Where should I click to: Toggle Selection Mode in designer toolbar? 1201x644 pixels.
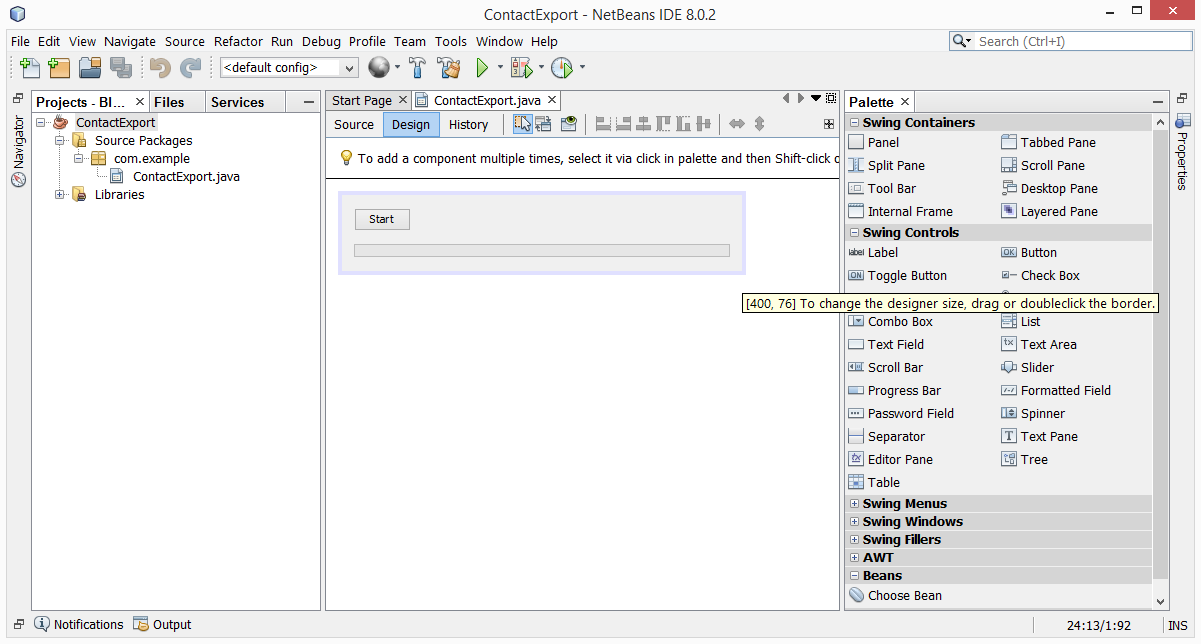tap(522, 124)
